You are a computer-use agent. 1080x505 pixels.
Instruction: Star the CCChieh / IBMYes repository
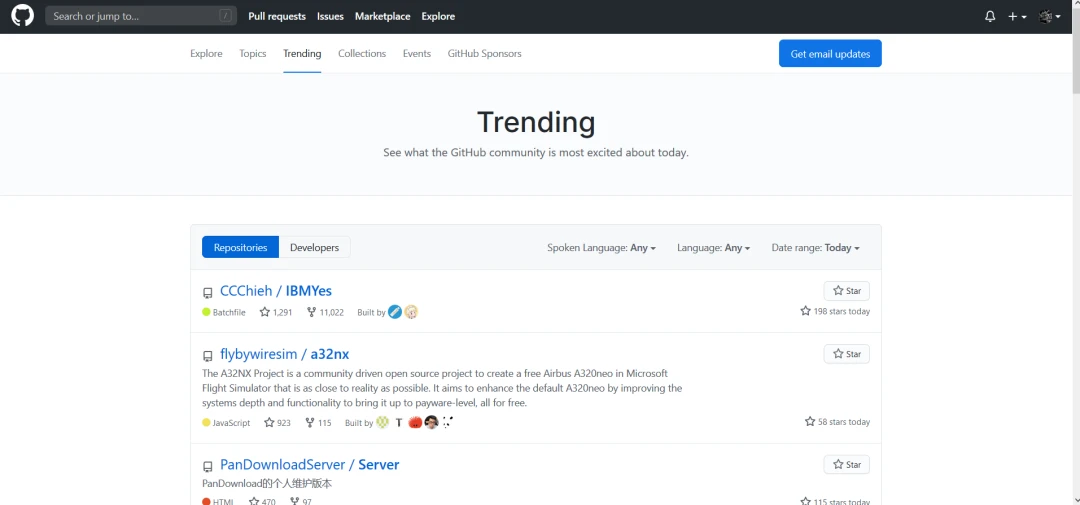pyautogui.click(x=846, y=291)
